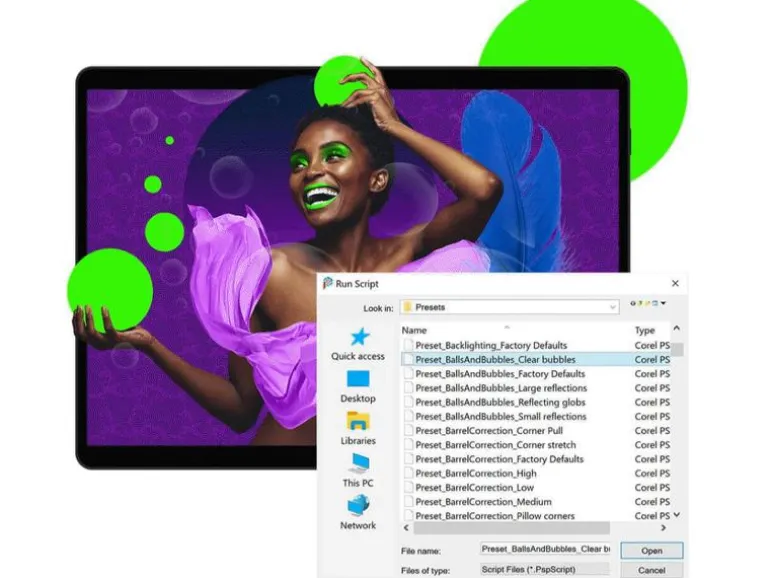Click the up-one-level folder icon
770x578 pixels.
640,303
